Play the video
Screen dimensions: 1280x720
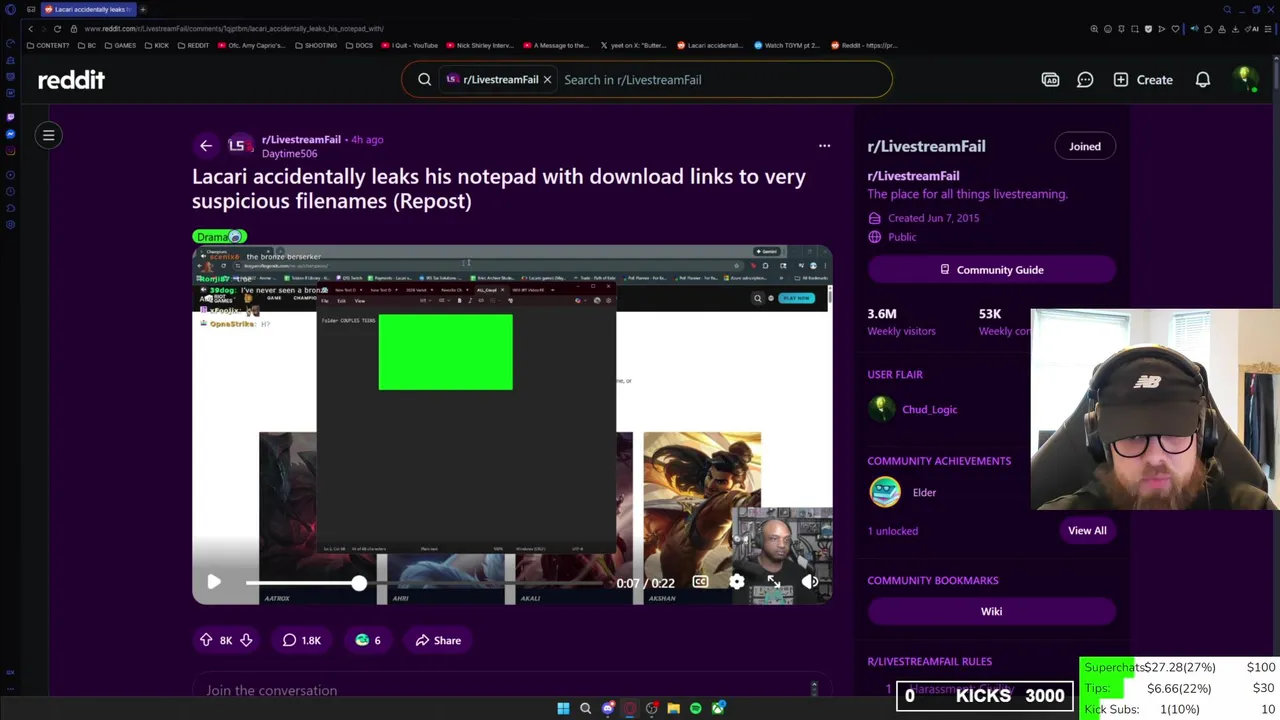point(214,582)
